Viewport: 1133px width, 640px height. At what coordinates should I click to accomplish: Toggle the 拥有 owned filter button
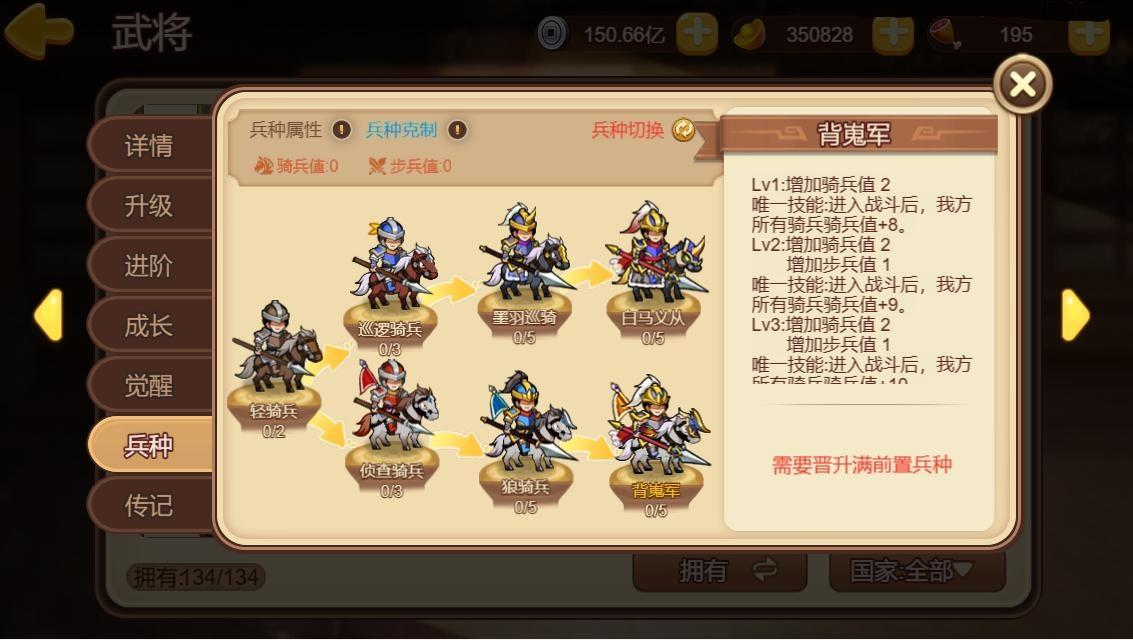click(720, 571)
